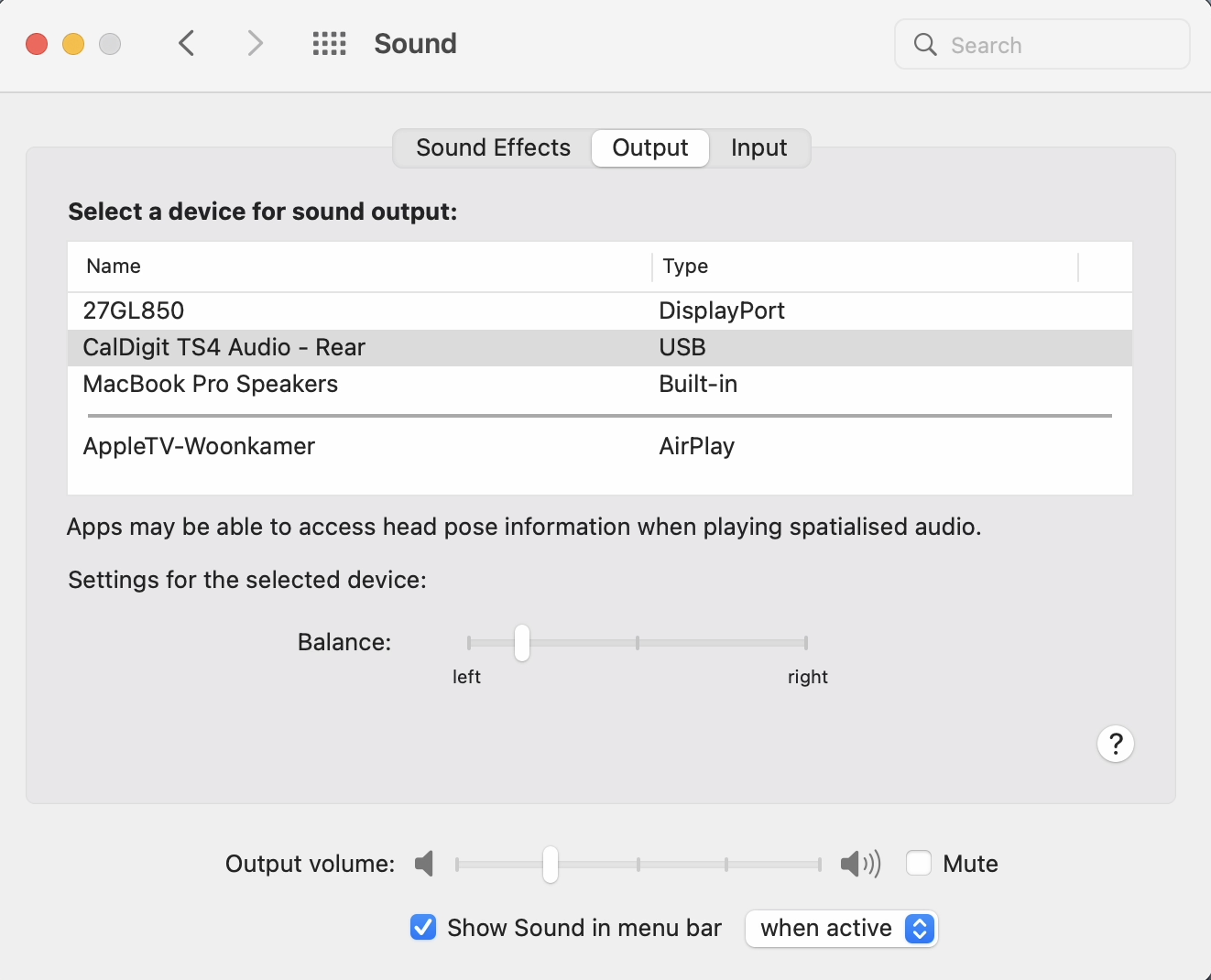
Task: Switch to the Sound Effects tab
Action: (493, 148)
